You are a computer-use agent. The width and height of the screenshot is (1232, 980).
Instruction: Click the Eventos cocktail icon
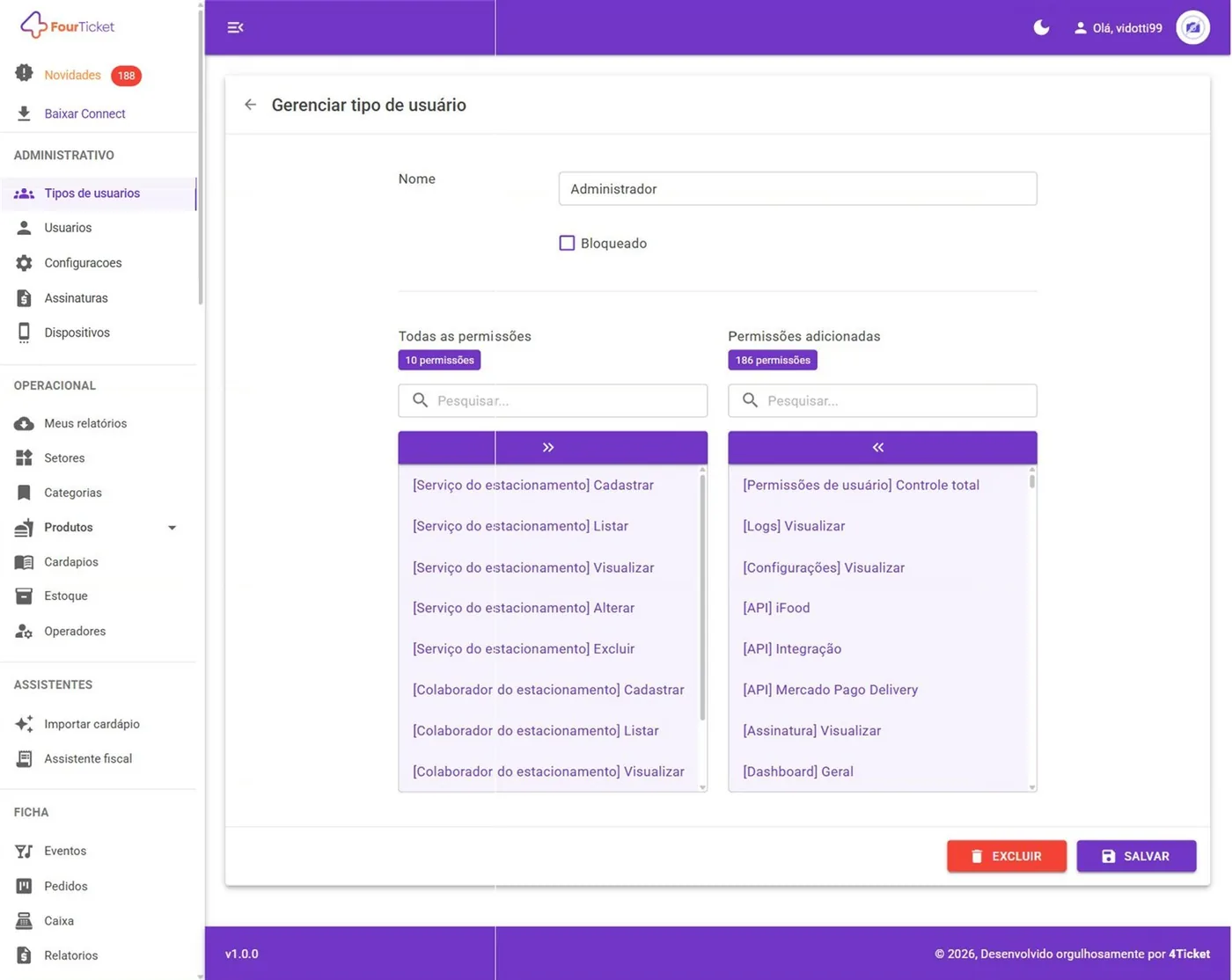click(x=24, y=852)
